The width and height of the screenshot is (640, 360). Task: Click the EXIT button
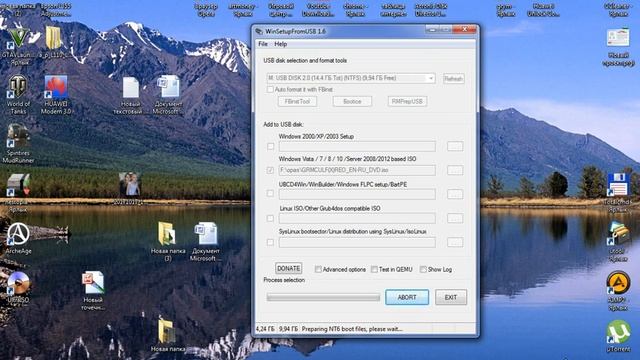point(451,297)
